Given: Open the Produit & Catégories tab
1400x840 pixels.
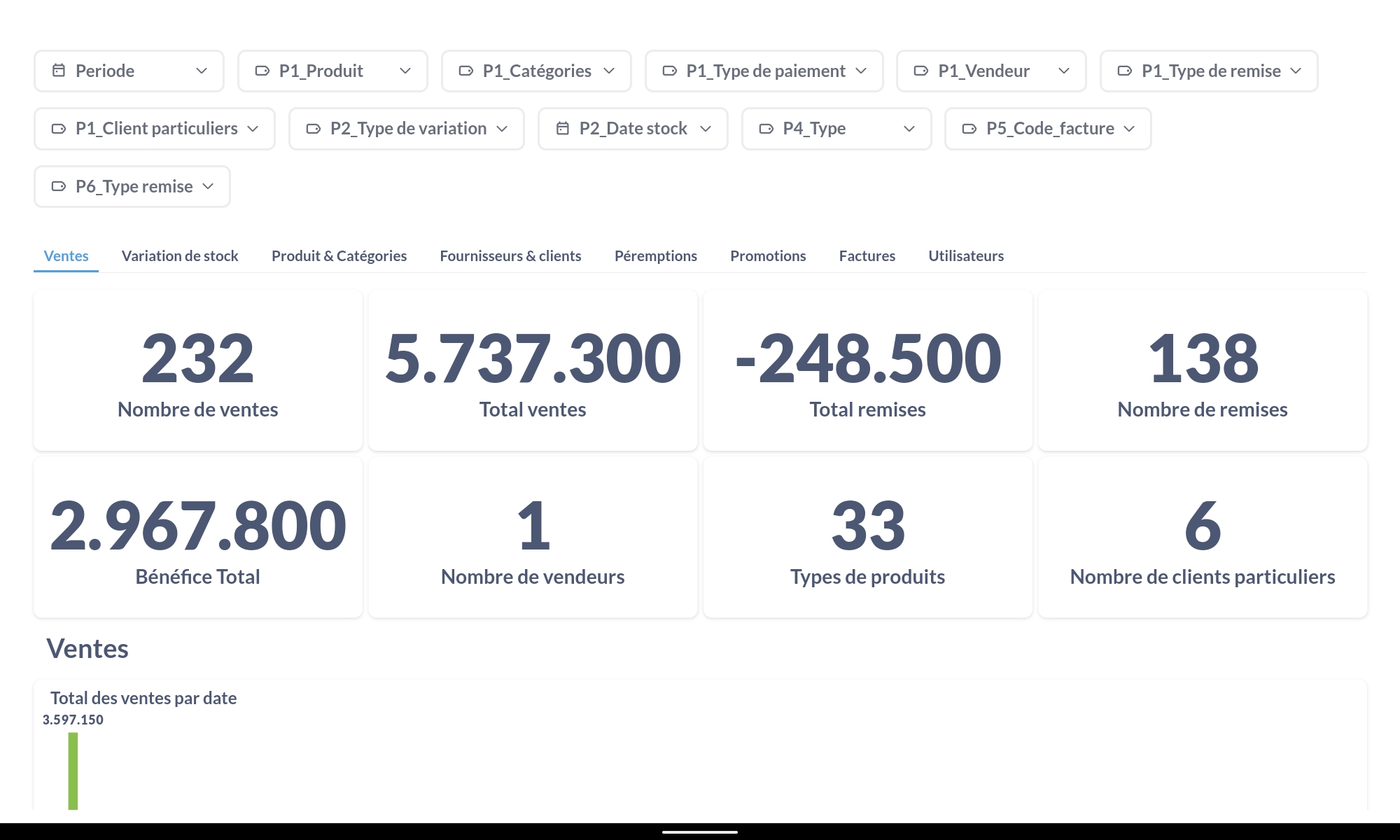Looking at the screenshot, I should (x=339, y=256).
